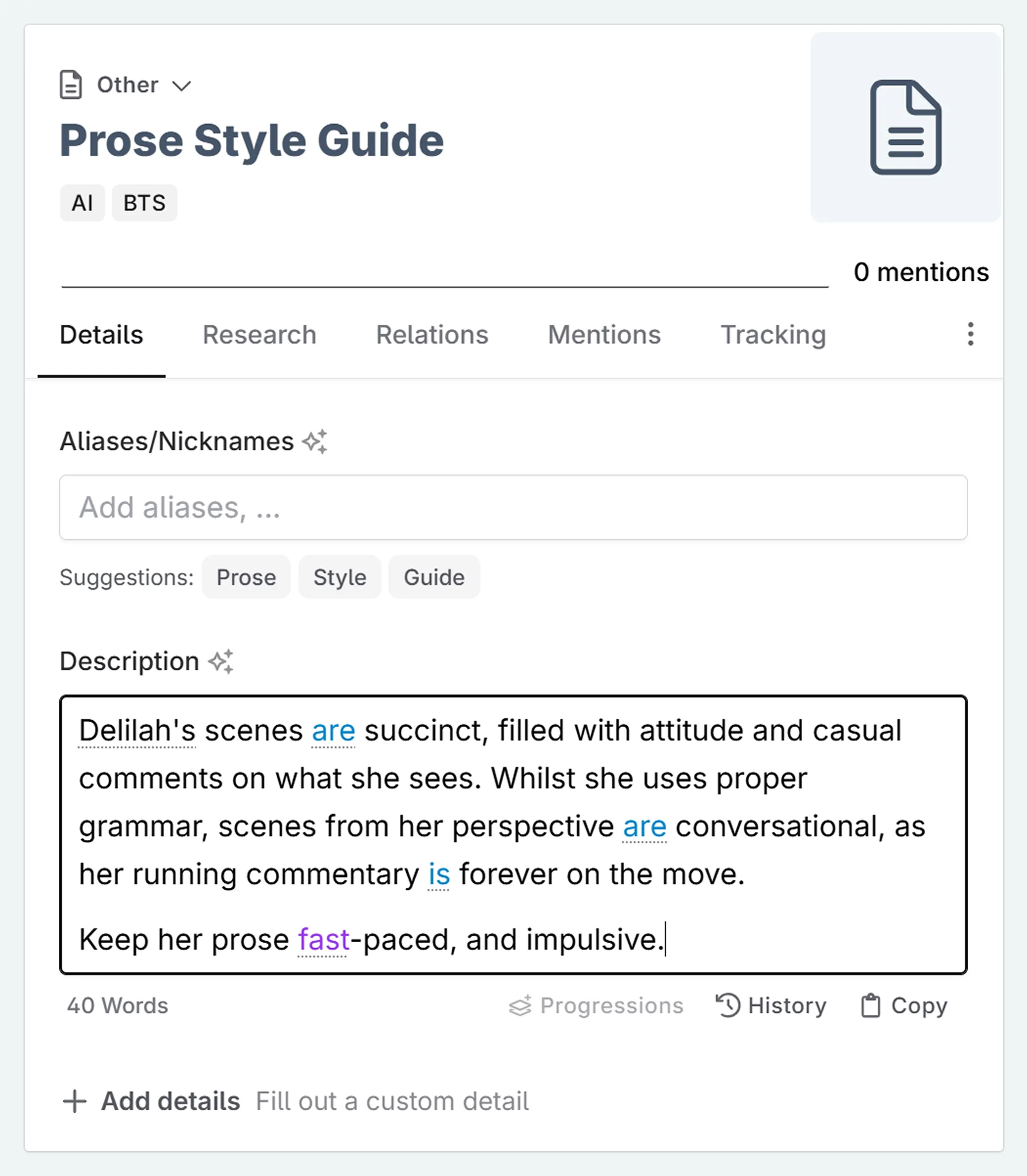This screenshot has width=1027, height=1176.
Task: Add the Prose suggestion as an alias
Action: pyautogui.click(x=246, y=578)
